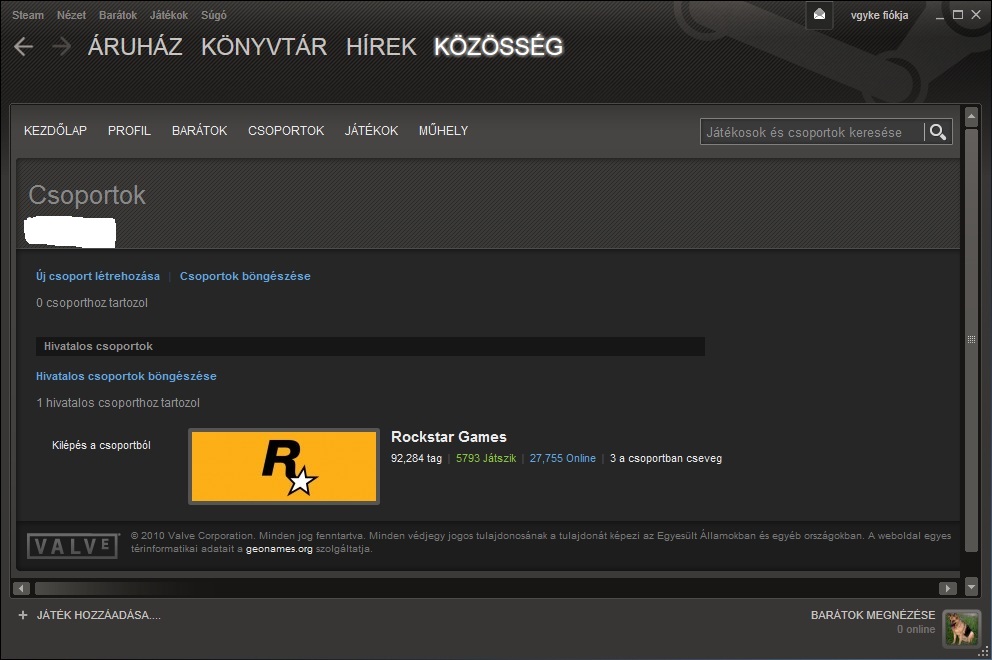Click the scroll up arrow
This screenshot has height=660, width=992.
coord(971,117)
